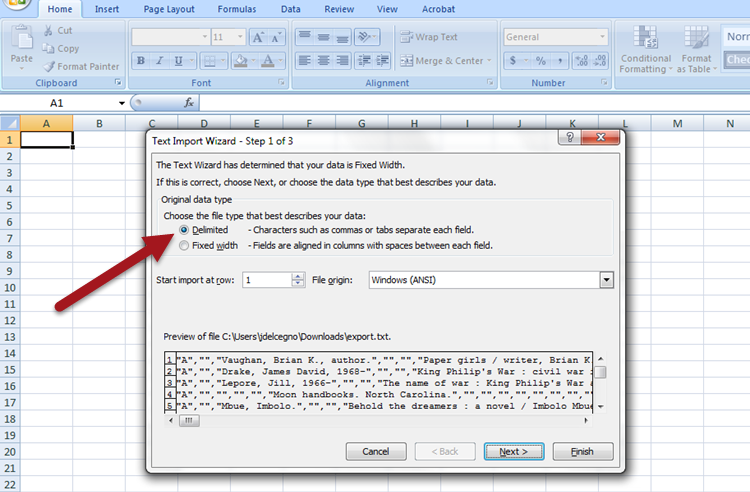The image size is (750, 492).
Task: Click Decrease Decimal icon
Action: 600,61
